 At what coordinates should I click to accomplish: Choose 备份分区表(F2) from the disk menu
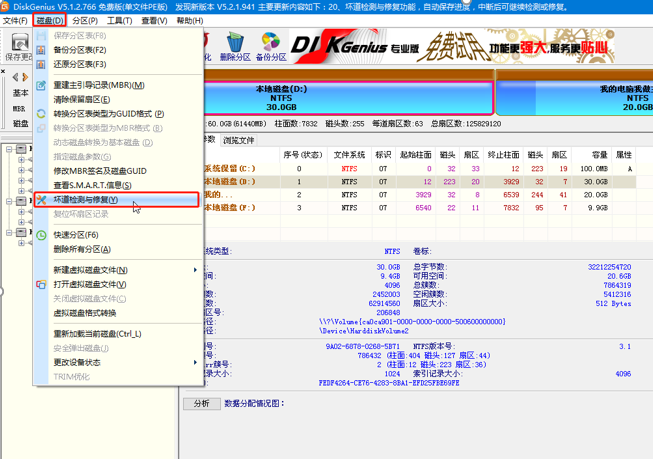coord(79,49)
